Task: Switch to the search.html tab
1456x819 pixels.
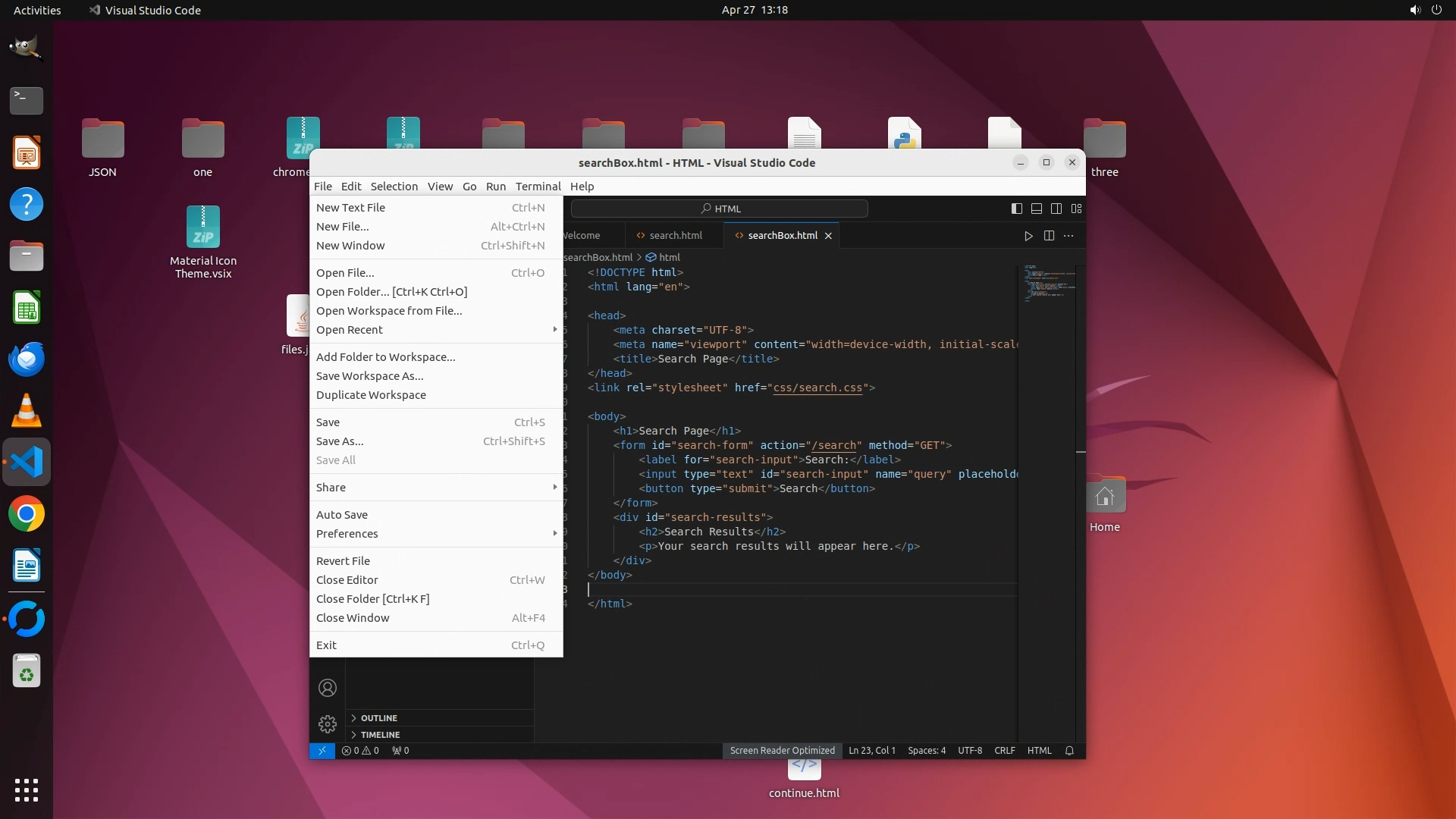Action: click(675, 236)
